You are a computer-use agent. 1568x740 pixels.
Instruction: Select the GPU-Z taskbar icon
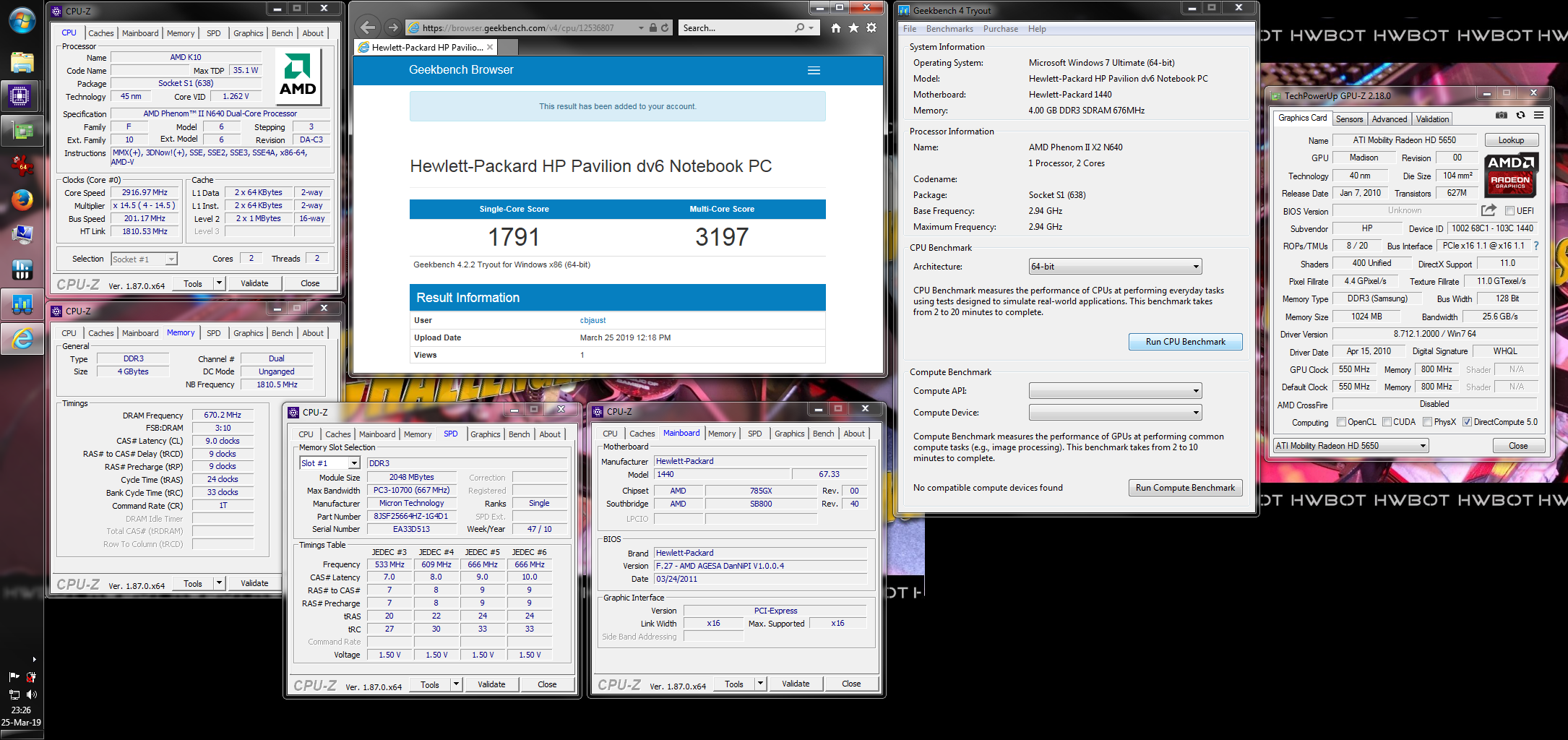pos(22,131)
